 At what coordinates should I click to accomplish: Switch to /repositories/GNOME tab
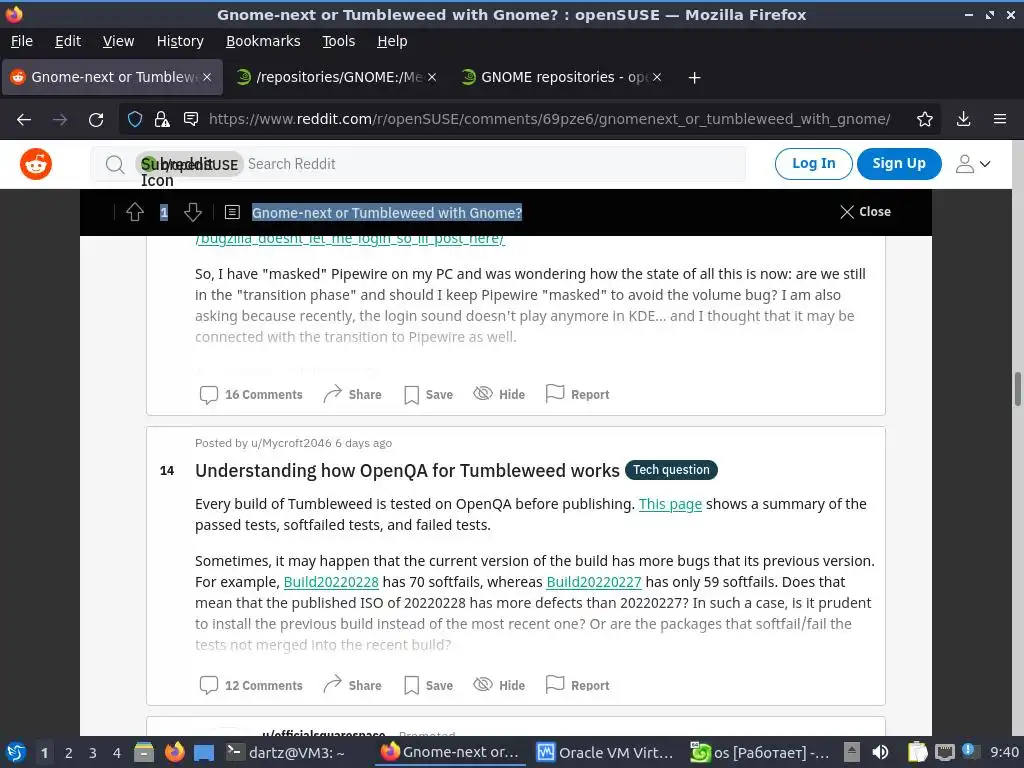point(336,77)
